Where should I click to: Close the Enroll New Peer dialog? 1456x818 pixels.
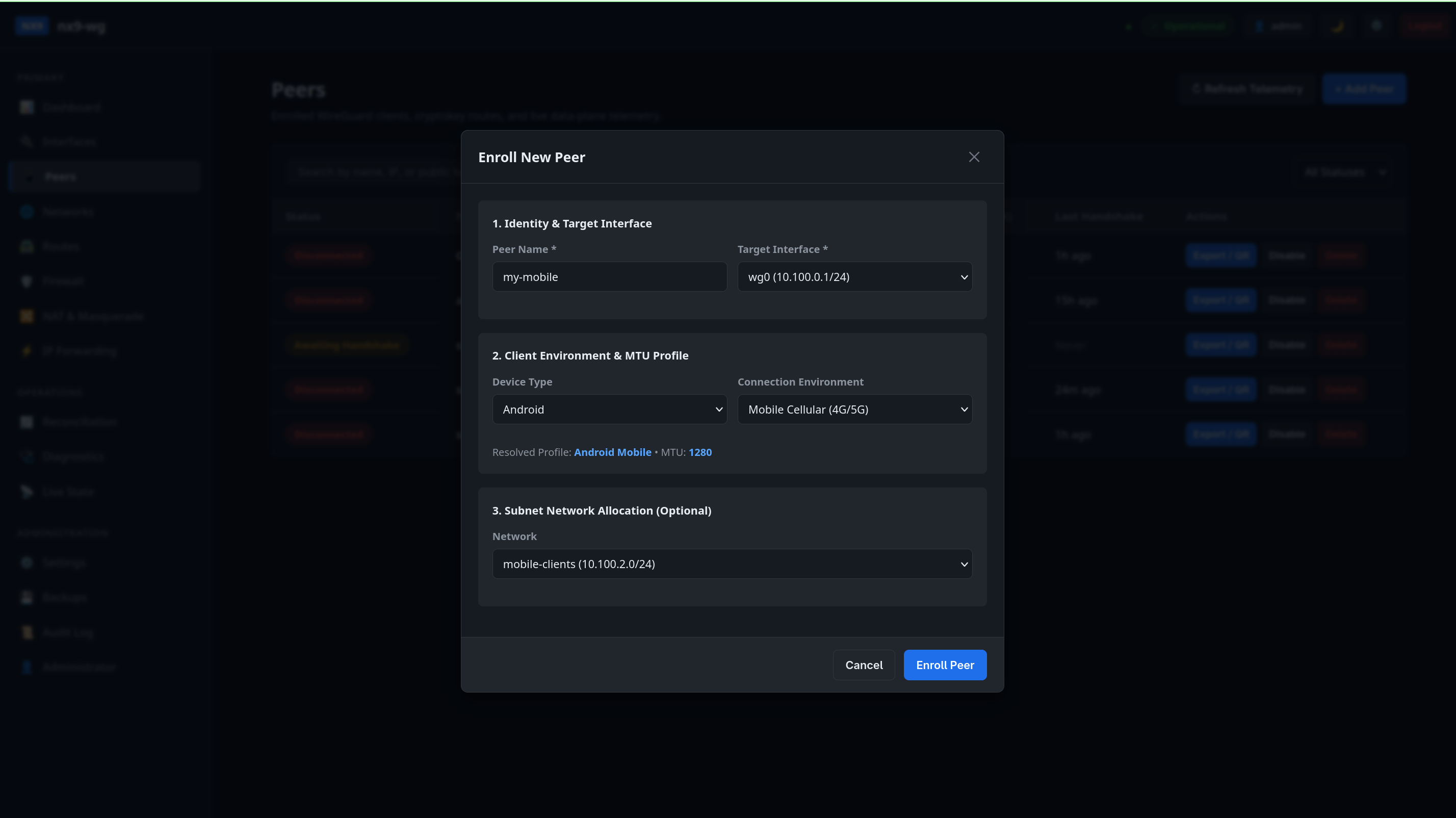pos(974,157)
